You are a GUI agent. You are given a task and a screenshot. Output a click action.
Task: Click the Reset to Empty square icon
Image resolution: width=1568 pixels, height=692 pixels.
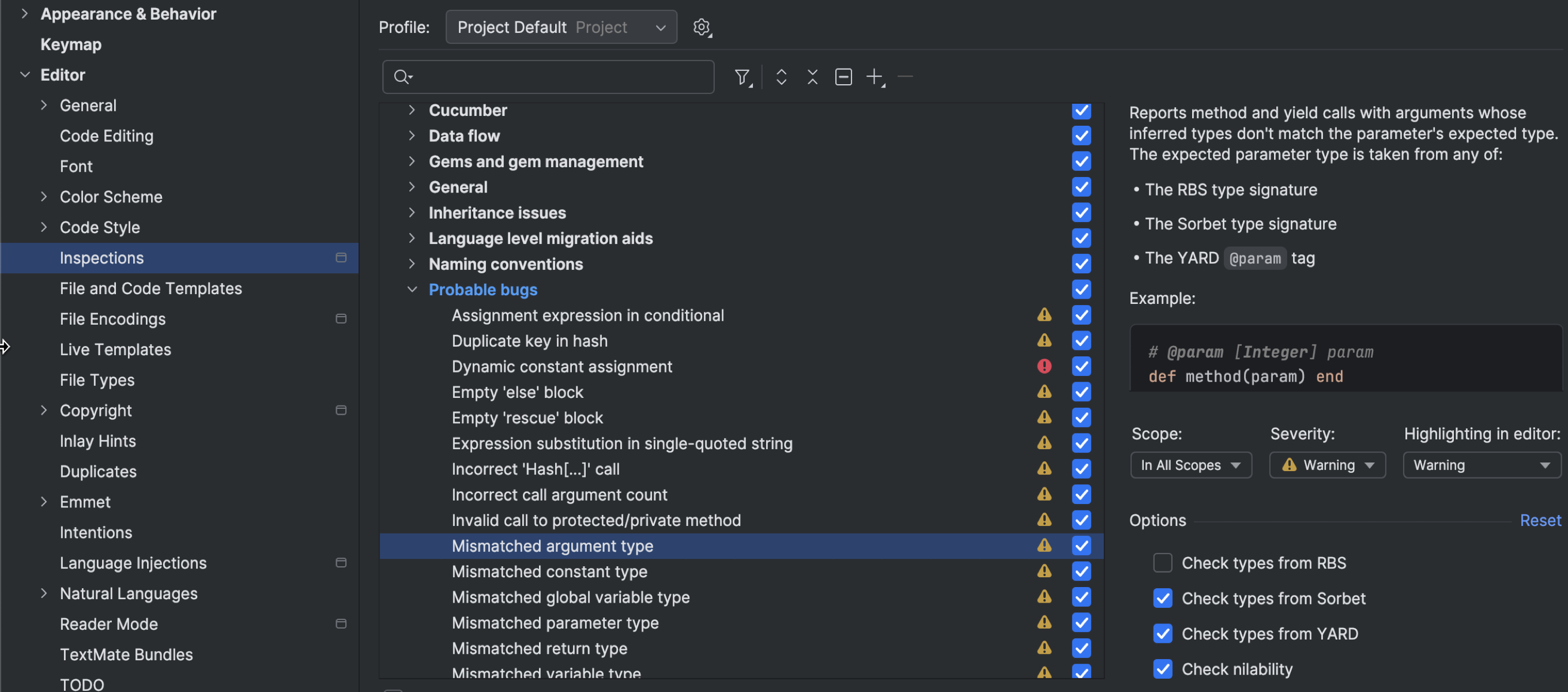tap(843, 77)
